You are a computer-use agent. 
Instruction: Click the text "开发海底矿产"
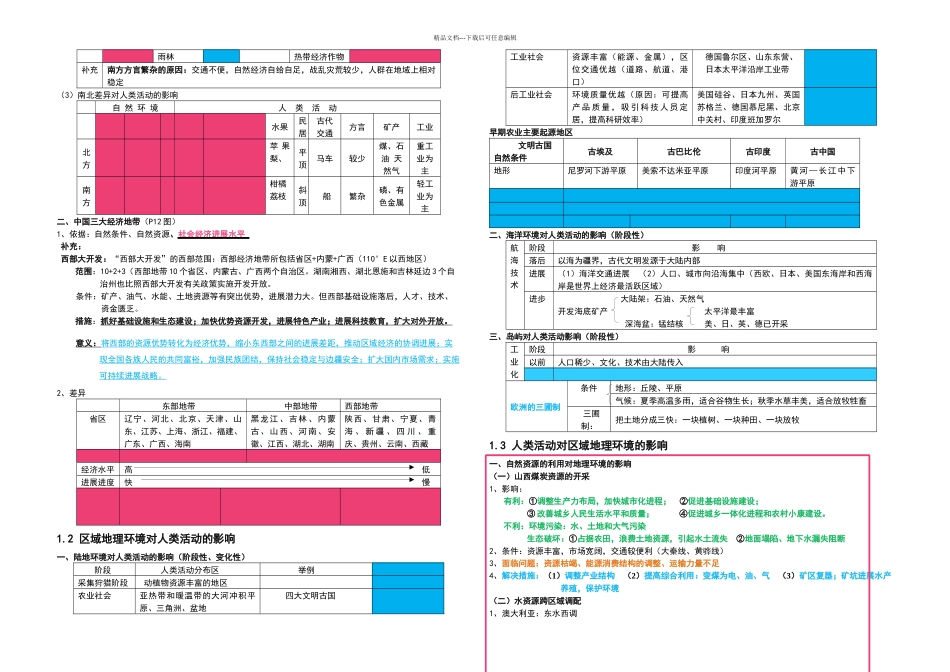tap(582, 311)
